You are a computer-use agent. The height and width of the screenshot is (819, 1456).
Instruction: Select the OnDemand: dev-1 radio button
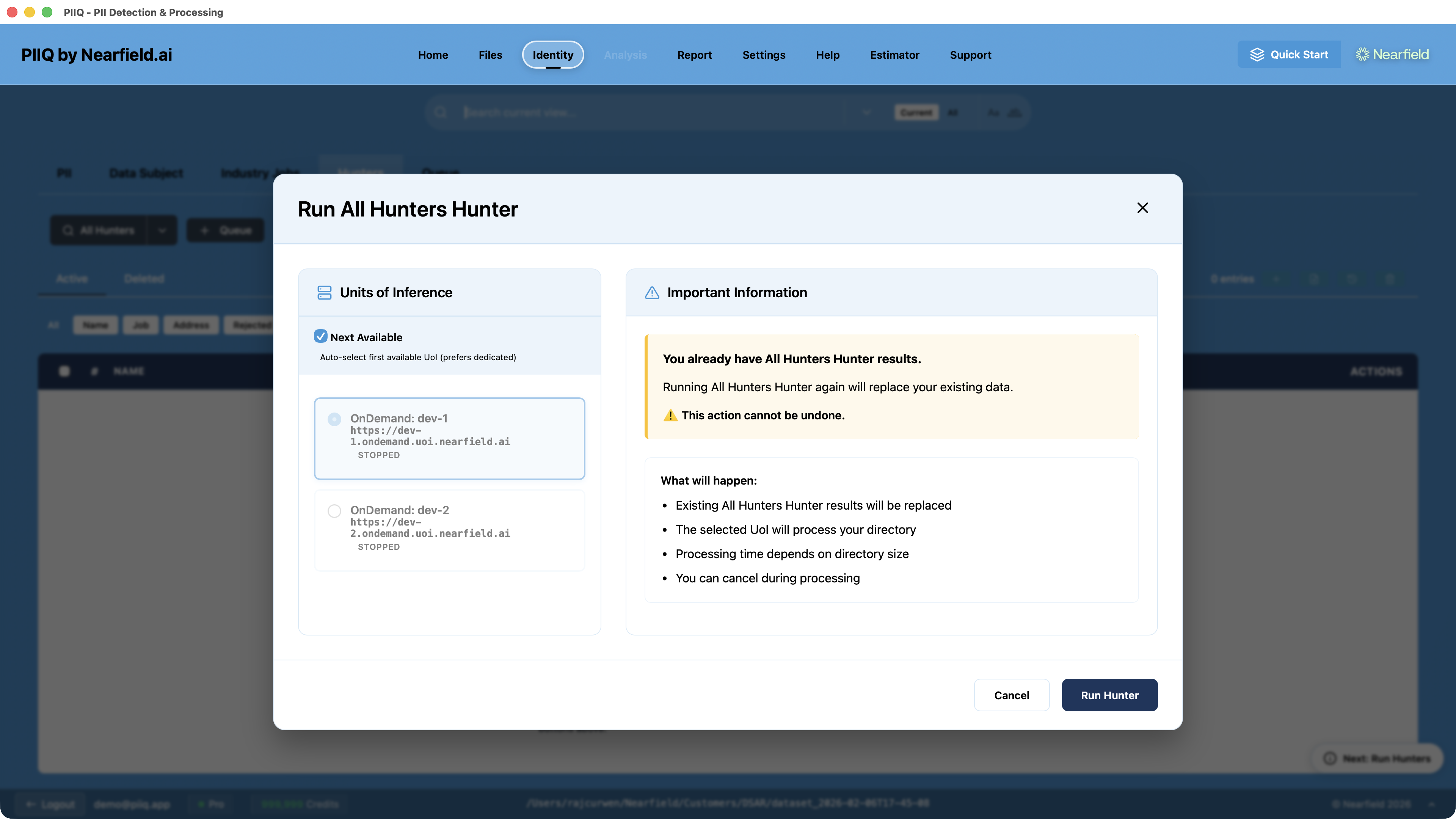334,419
